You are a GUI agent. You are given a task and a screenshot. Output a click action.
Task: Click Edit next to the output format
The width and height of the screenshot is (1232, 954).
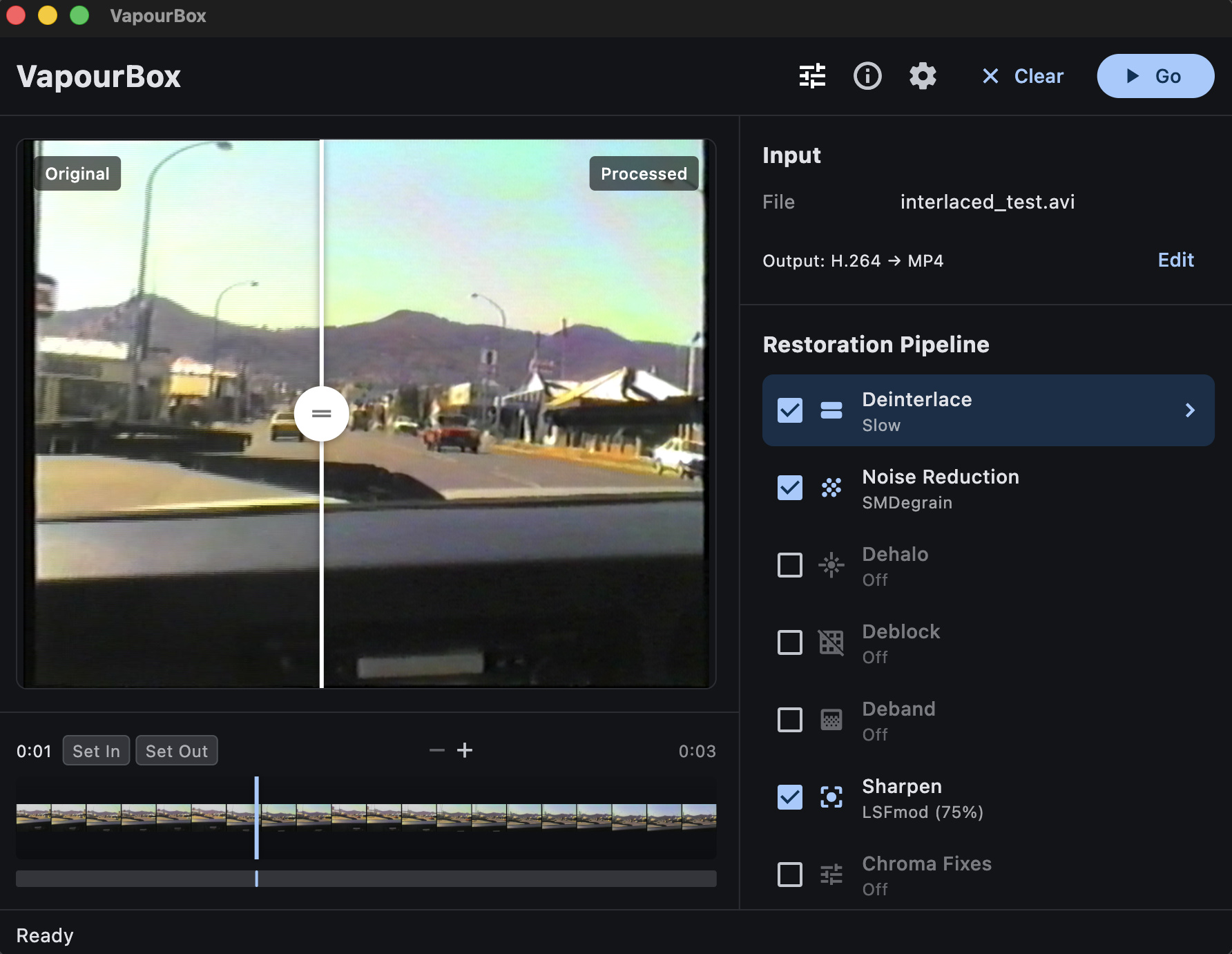1175,260
